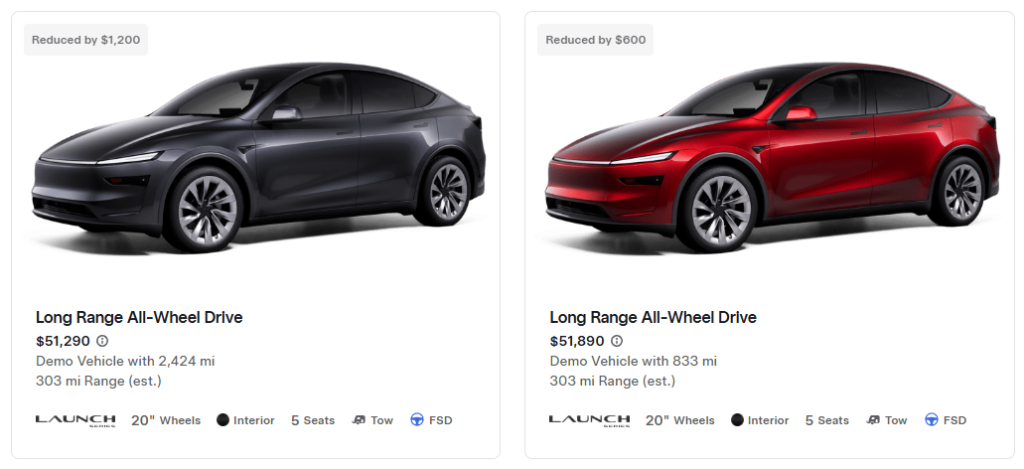1024x469 pixels.
Task: Click 'Demo Vehicle with 833 mi' text
Action: click(633, 361)
